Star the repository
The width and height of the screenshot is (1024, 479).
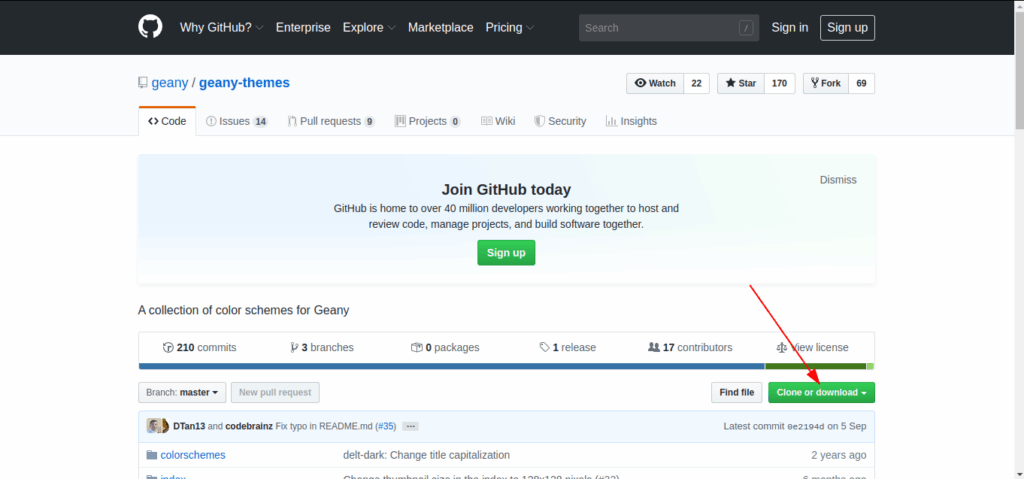(x=741, y=83)
